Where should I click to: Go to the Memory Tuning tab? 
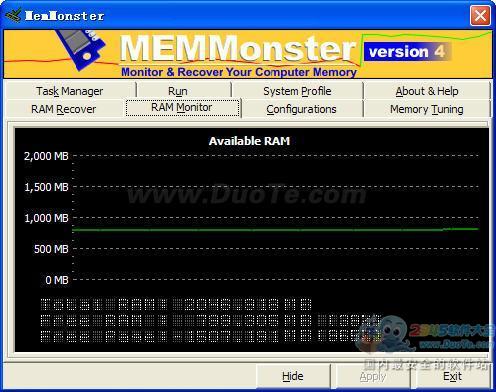427,109
